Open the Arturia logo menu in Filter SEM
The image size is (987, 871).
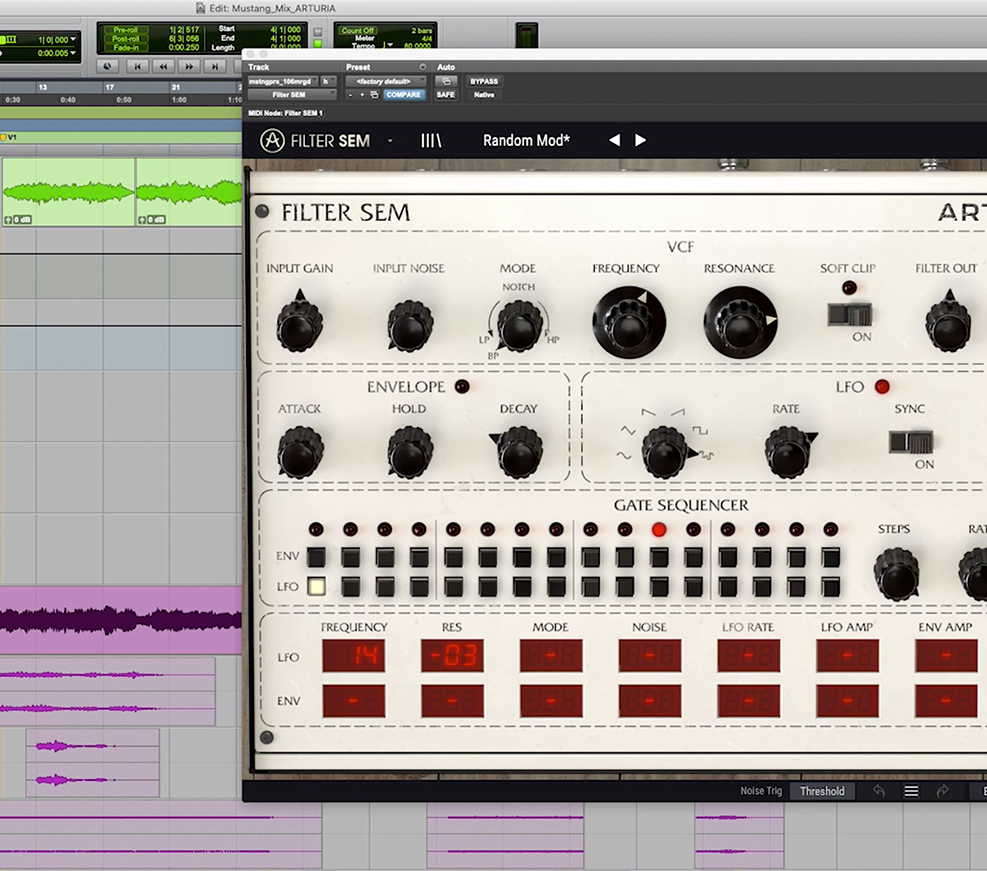272,140
